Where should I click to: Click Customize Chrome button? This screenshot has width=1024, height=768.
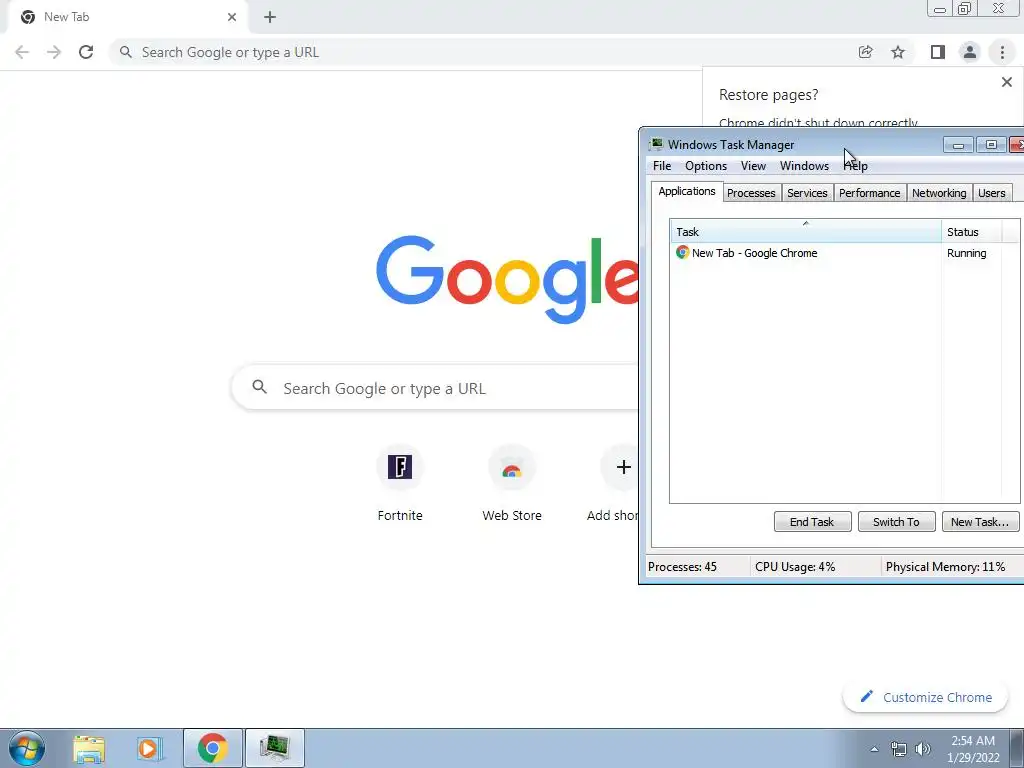926,697
